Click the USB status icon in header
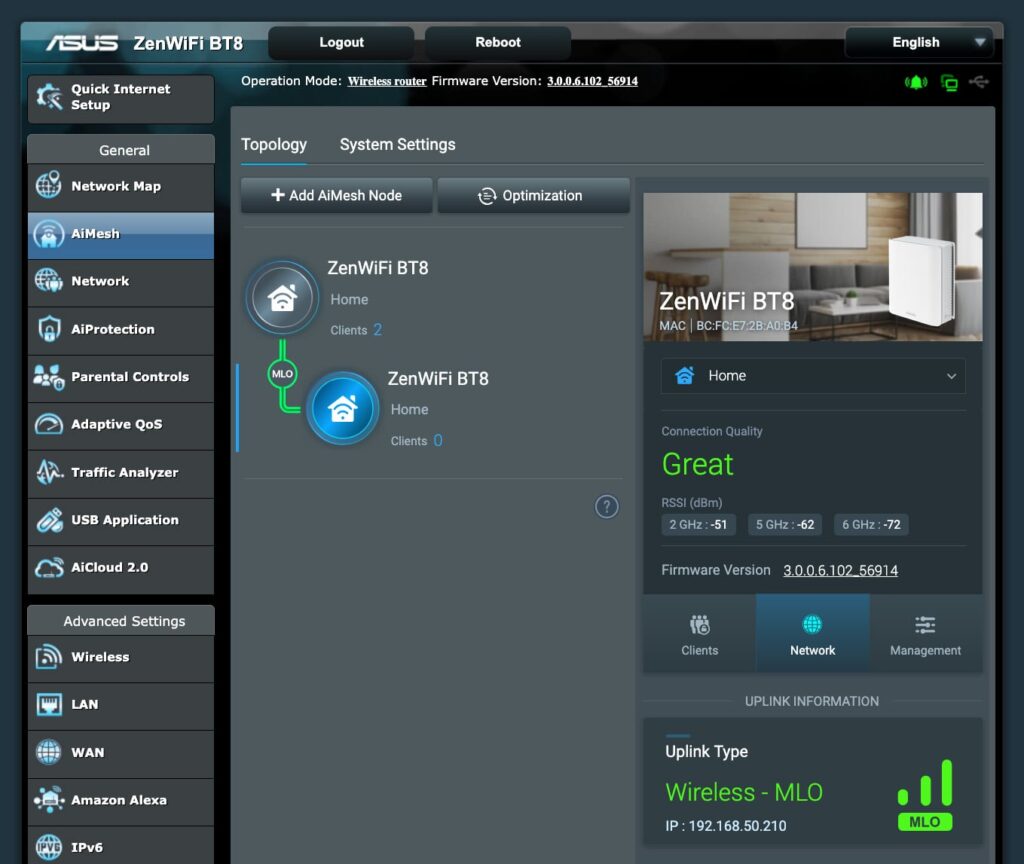This screenshot has width=1024, height=864. coord(978,82)
